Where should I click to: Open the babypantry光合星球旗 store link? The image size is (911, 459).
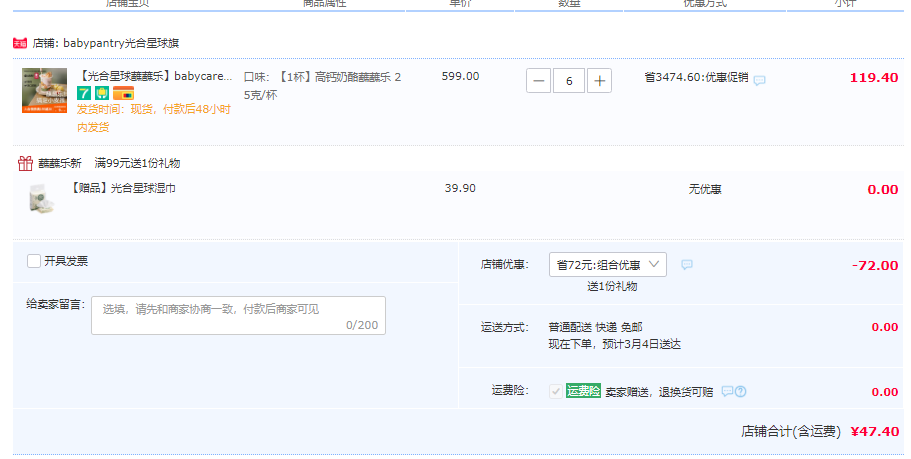click(x=121, y=43)
